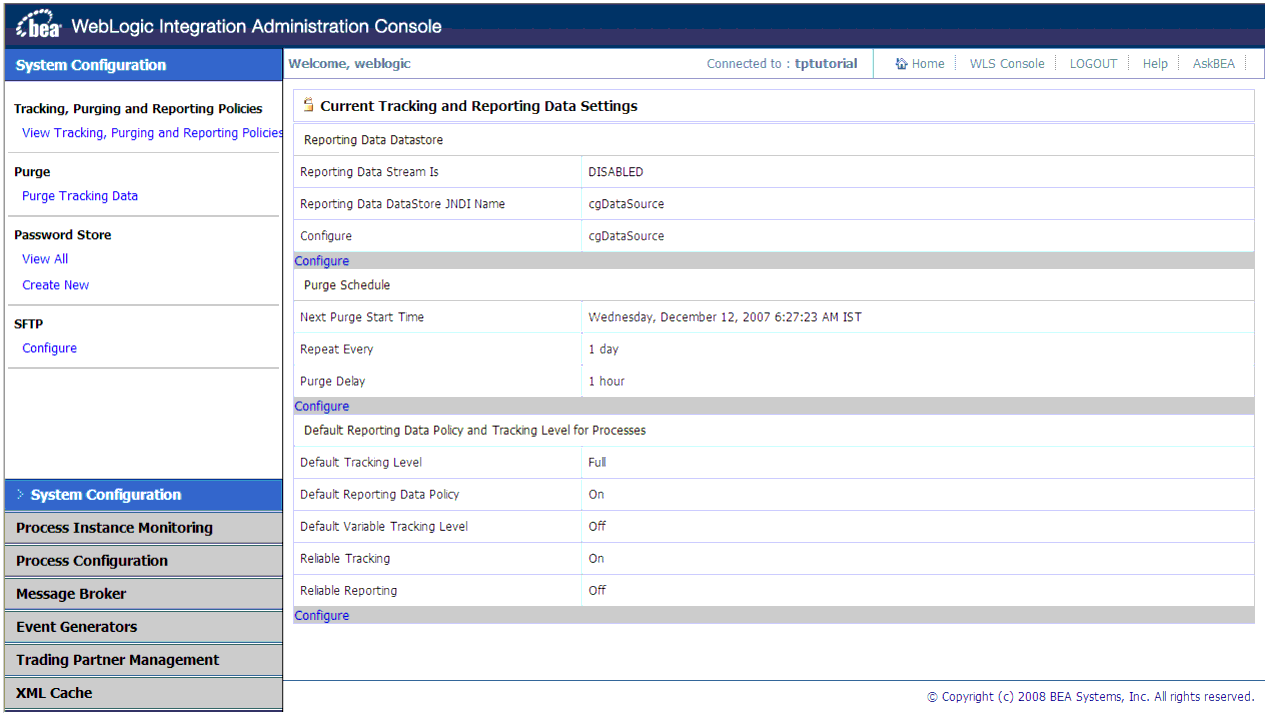Image resolution: width=1268 pixels, height=716 pixels.
Task: Click the Home house icon
Action: pyautogui.click(x=901, y=64)
